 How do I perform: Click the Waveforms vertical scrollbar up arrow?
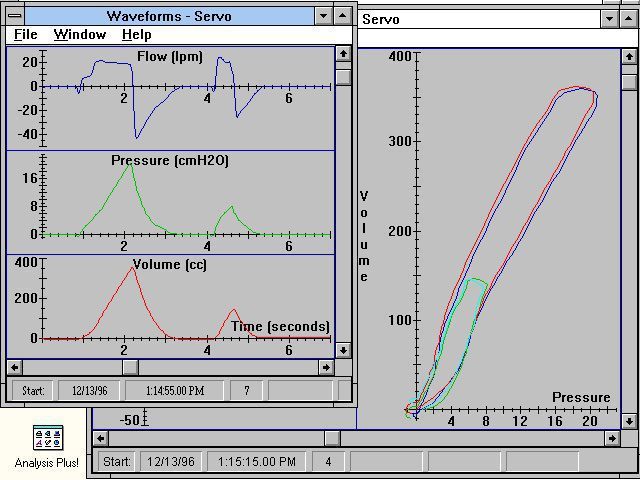[x=343, y=54]
